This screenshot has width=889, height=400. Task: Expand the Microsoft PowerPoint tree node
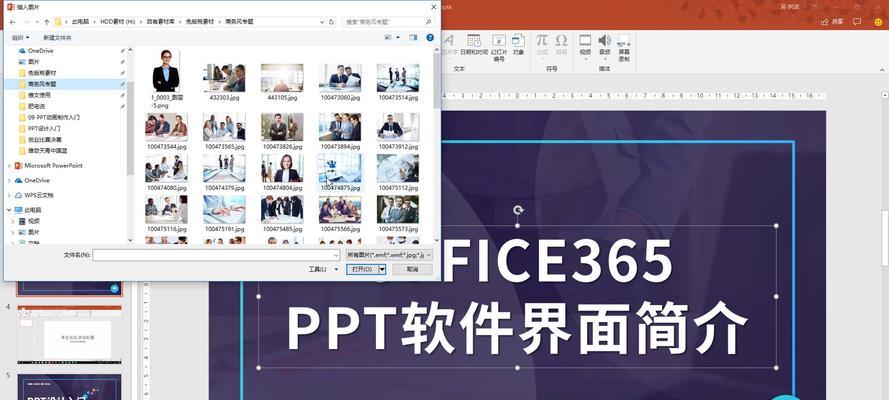tap(9, 165)
